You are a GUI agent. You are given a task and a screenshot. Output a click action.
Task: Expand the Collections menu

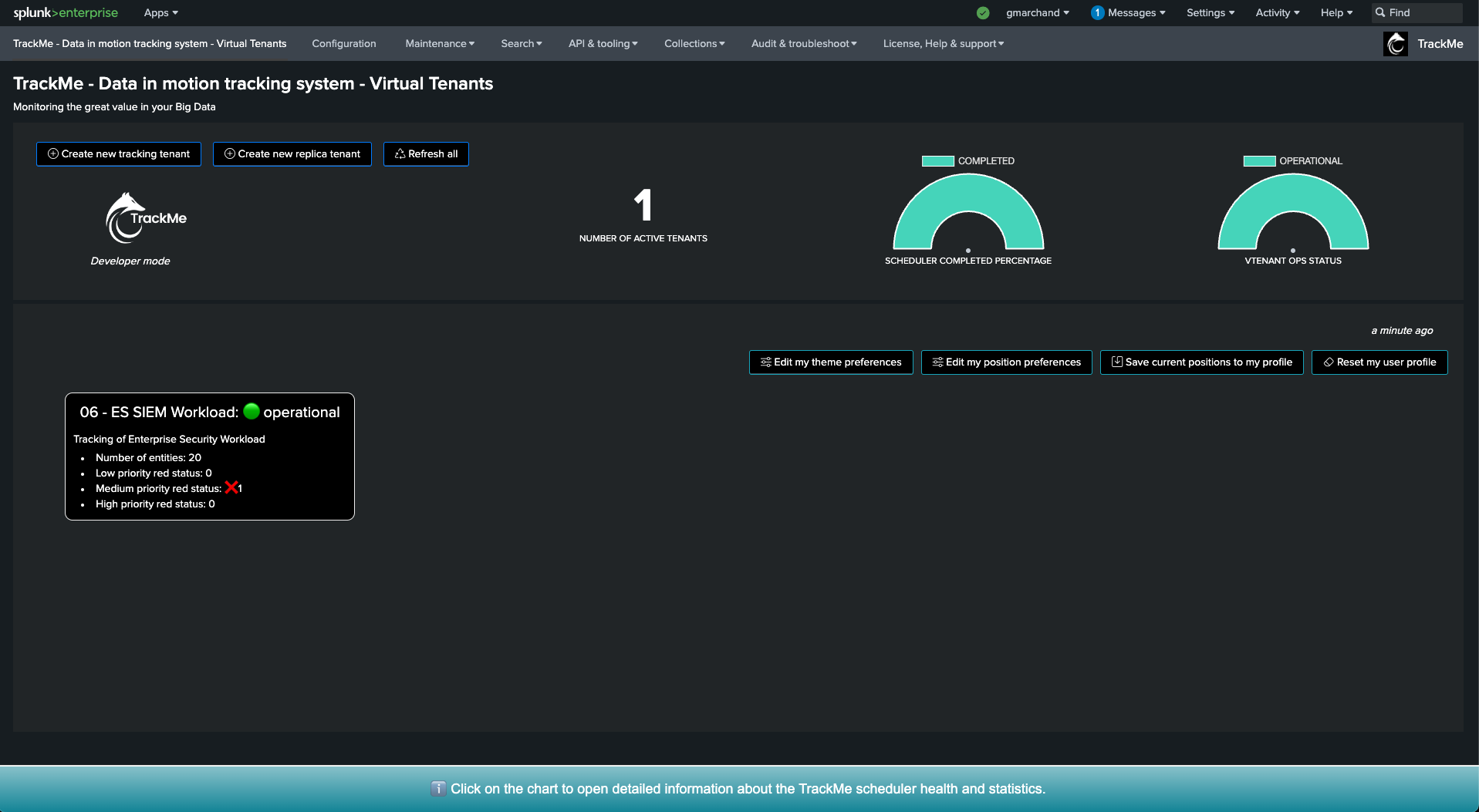click(694, 43)
